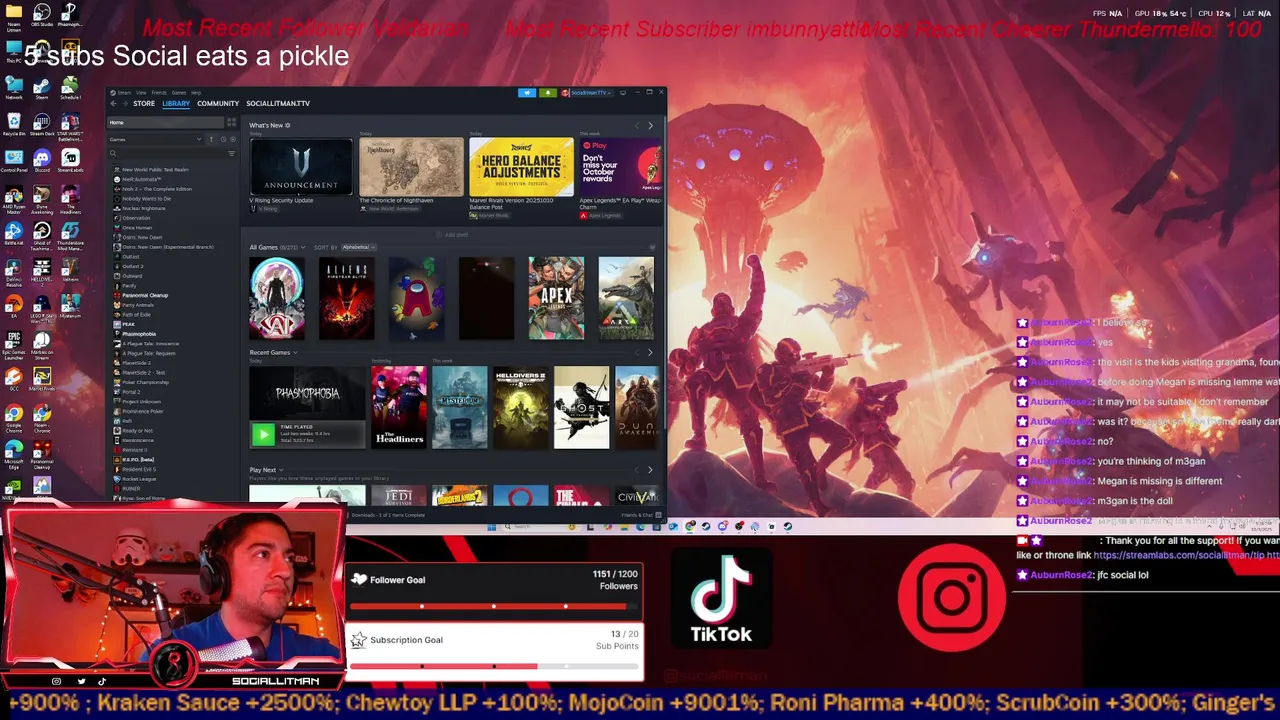This screenshot has width=1280, height=720.
Task: Click the Home button in library sidebar
Action: tap(165, 122)
